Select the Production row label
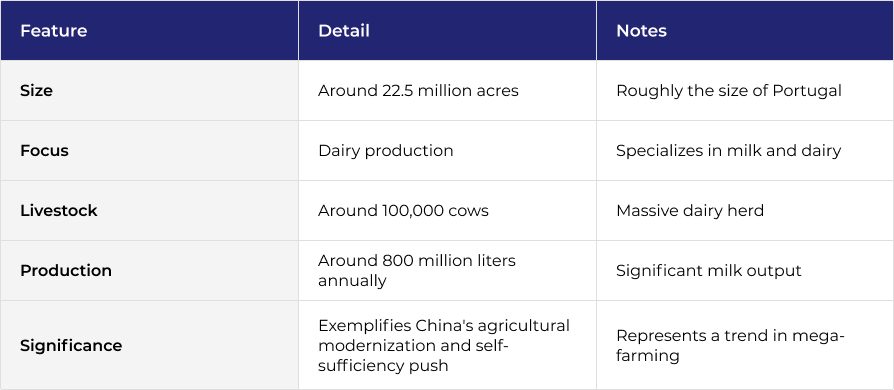 pyautogui.click(x=66, y=270)
